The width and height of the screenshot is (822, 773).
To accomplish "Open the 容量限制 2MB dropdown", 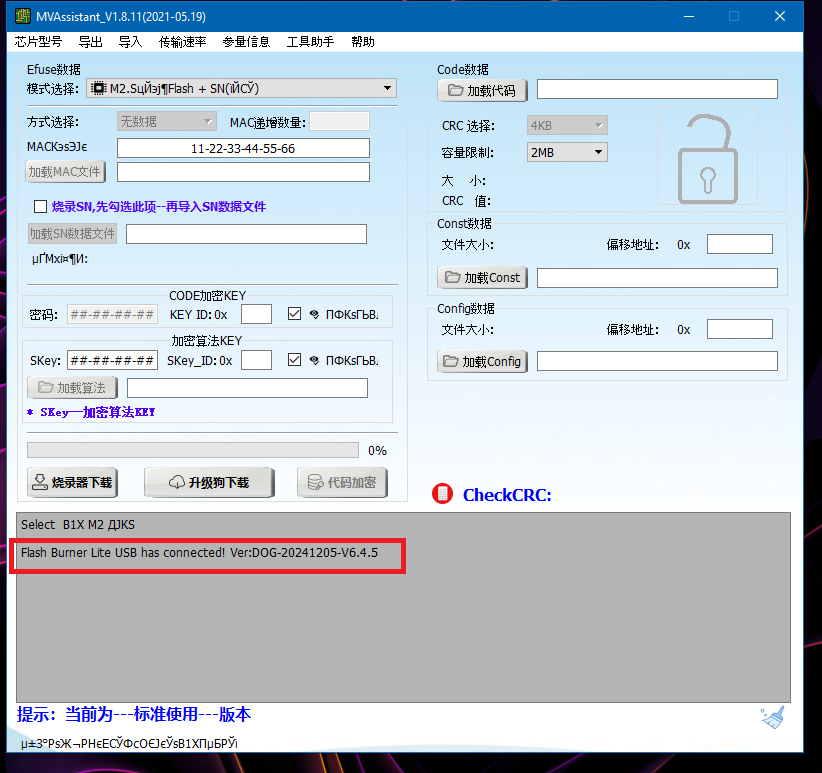I will click(598, 152).
